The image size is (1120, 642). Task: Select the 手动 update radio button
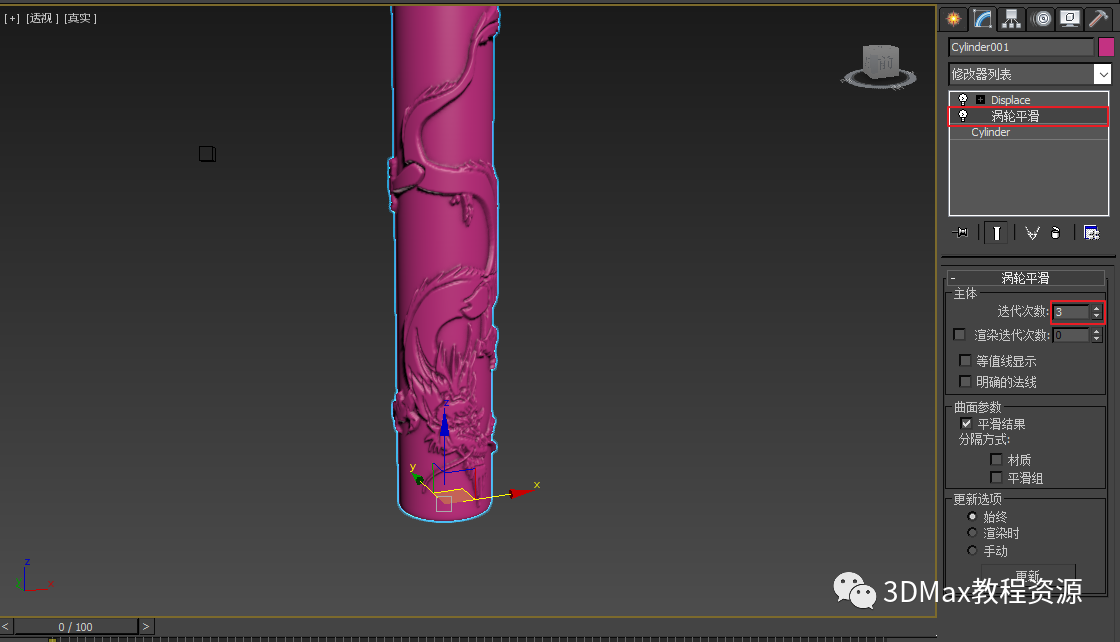[x=972, y=551]
